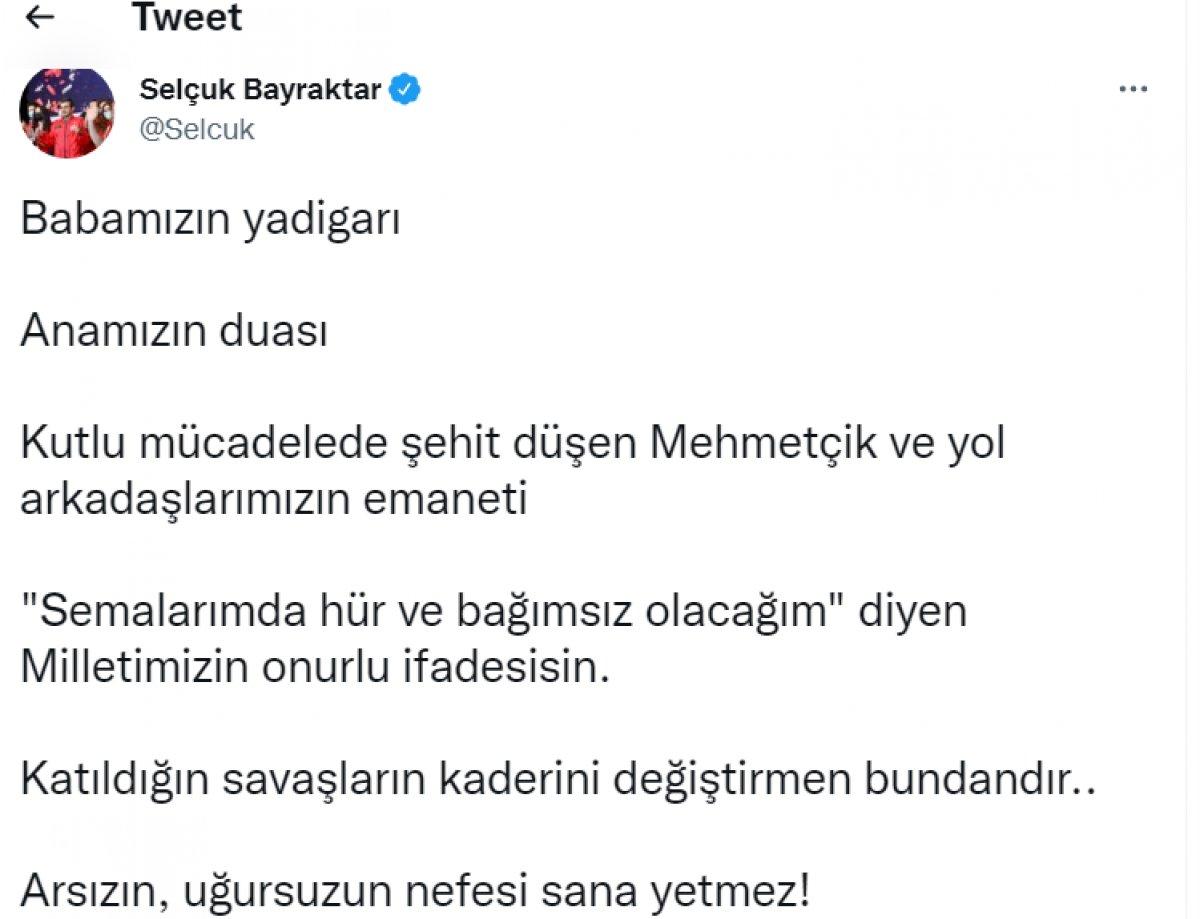Open report options via the ellipsis menu
1200x919 pixels.
point(1132,88)
